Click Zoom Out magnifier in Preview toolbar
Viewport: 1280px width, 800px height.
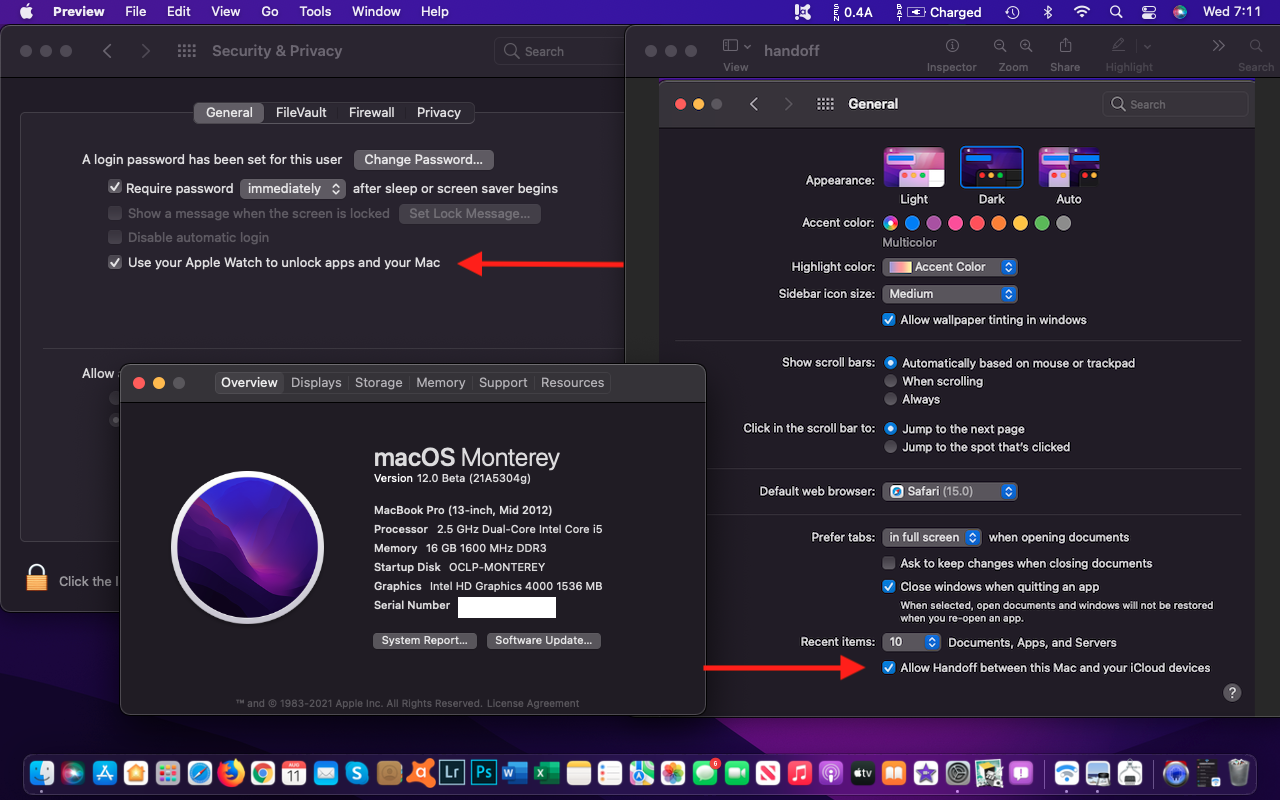click(x=1000, y=46)
